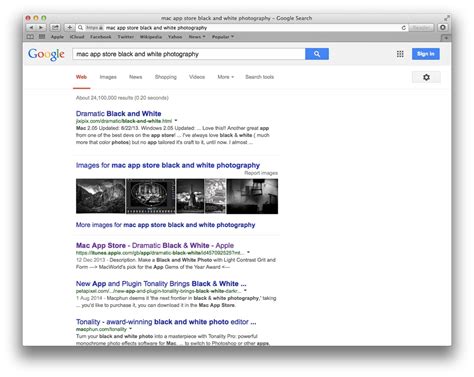Click the Report images link
This screenshot has width=474, height=377.
click(261, 173)
